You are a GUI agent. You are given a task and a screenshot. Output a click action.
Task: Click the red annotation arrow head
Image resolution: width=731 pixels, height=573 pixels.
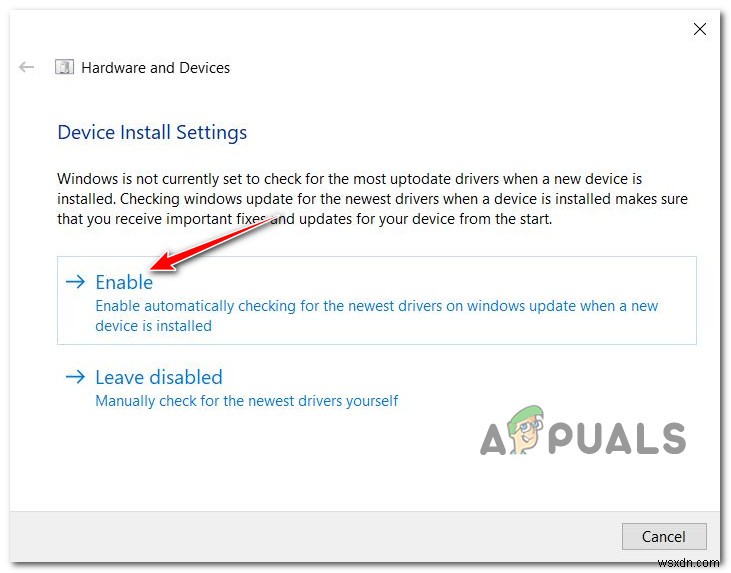[x=163, y=263]
